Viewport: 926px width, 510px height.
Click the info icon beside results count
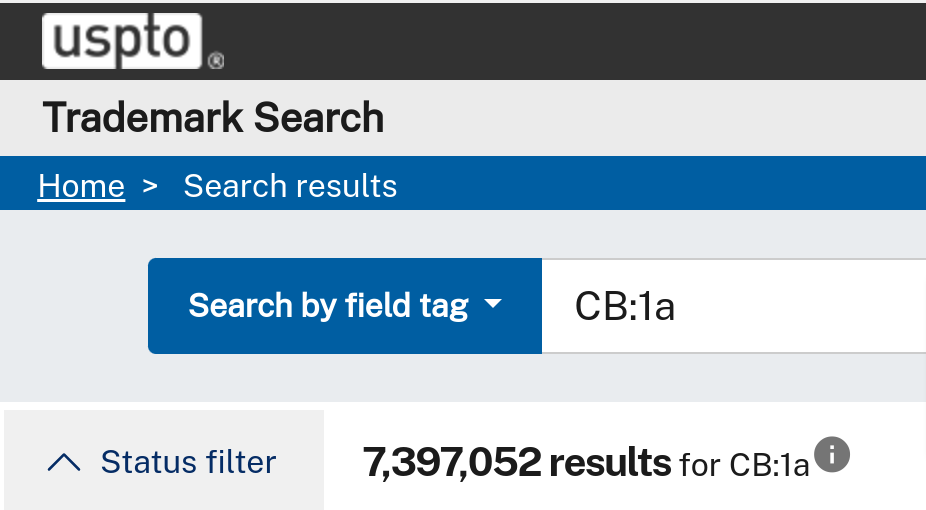[x=832, y=455]
